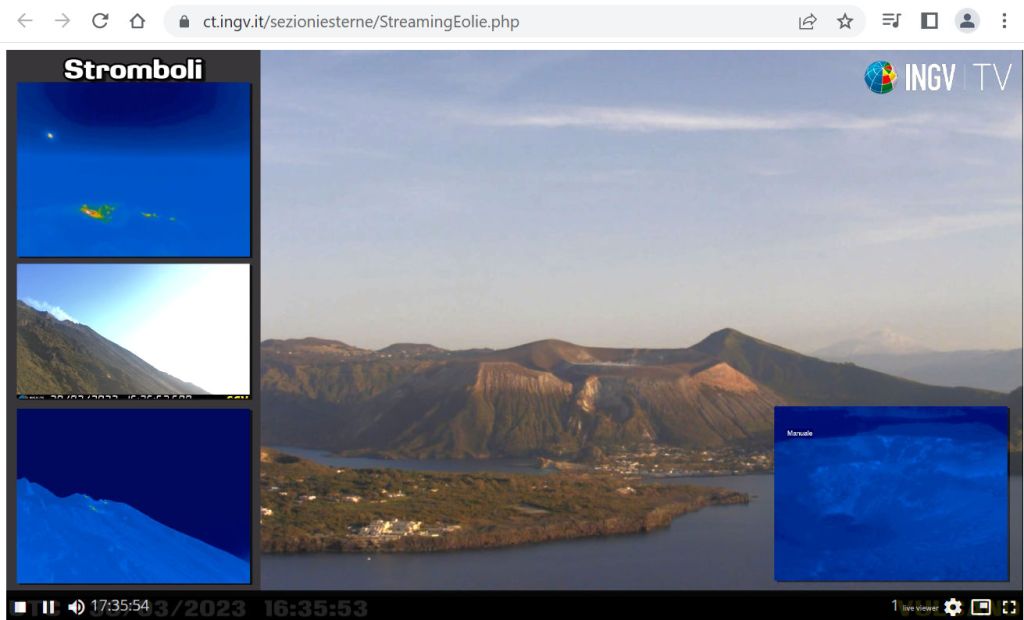Toggle picture-in-picture mode
Image resolution: width=1024 pixels, height=620 pixels.
(981, 607)
